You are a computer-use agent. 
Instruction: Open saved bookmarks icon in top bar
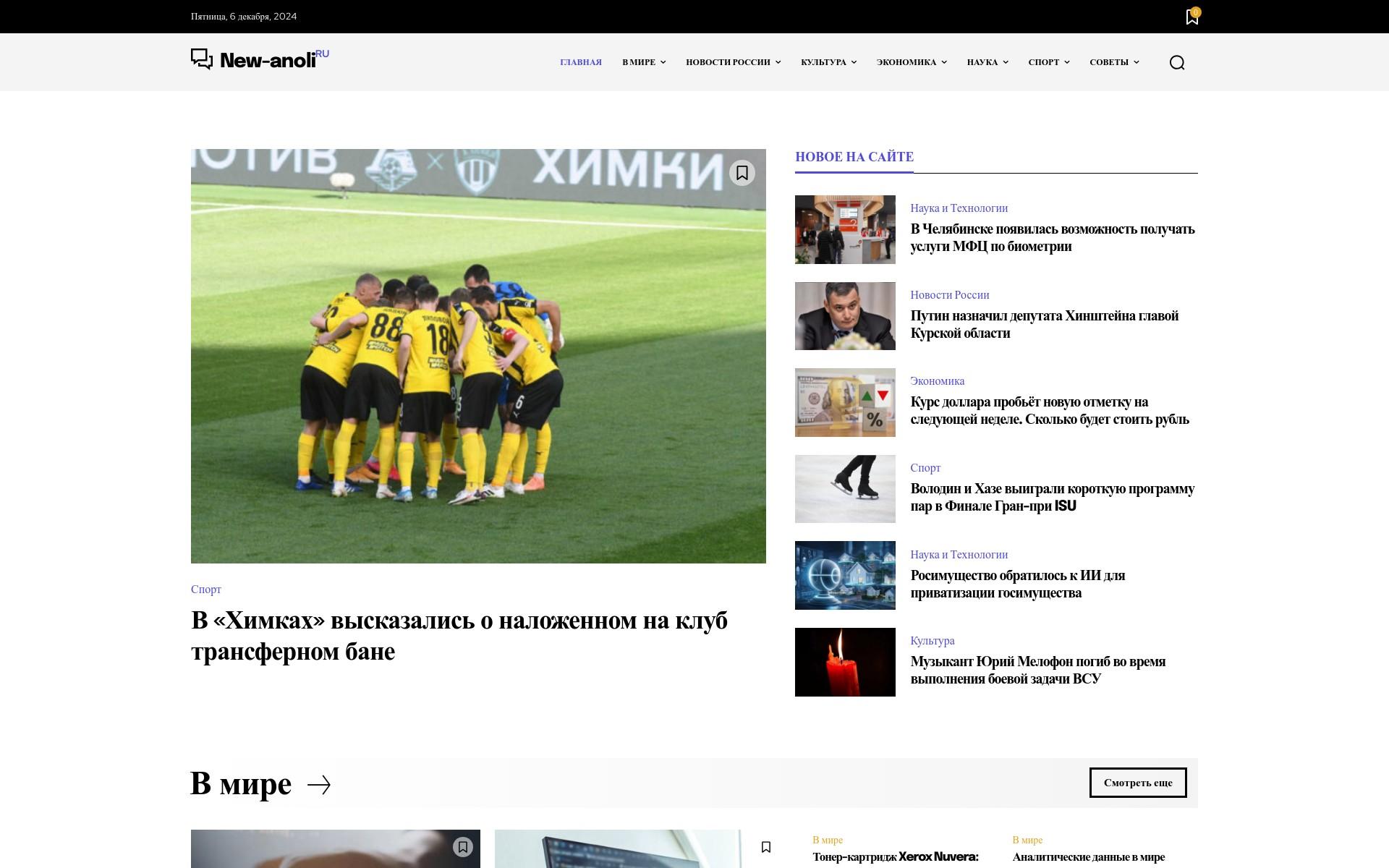(1192, 17)
